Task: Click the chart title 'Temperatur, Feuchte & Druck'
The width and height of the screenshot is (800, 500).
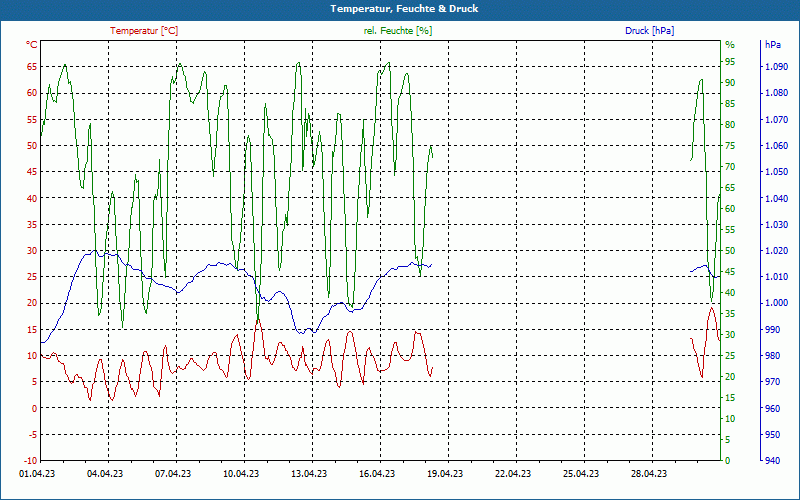Action: pyautogui.click(x=404, y=9)
